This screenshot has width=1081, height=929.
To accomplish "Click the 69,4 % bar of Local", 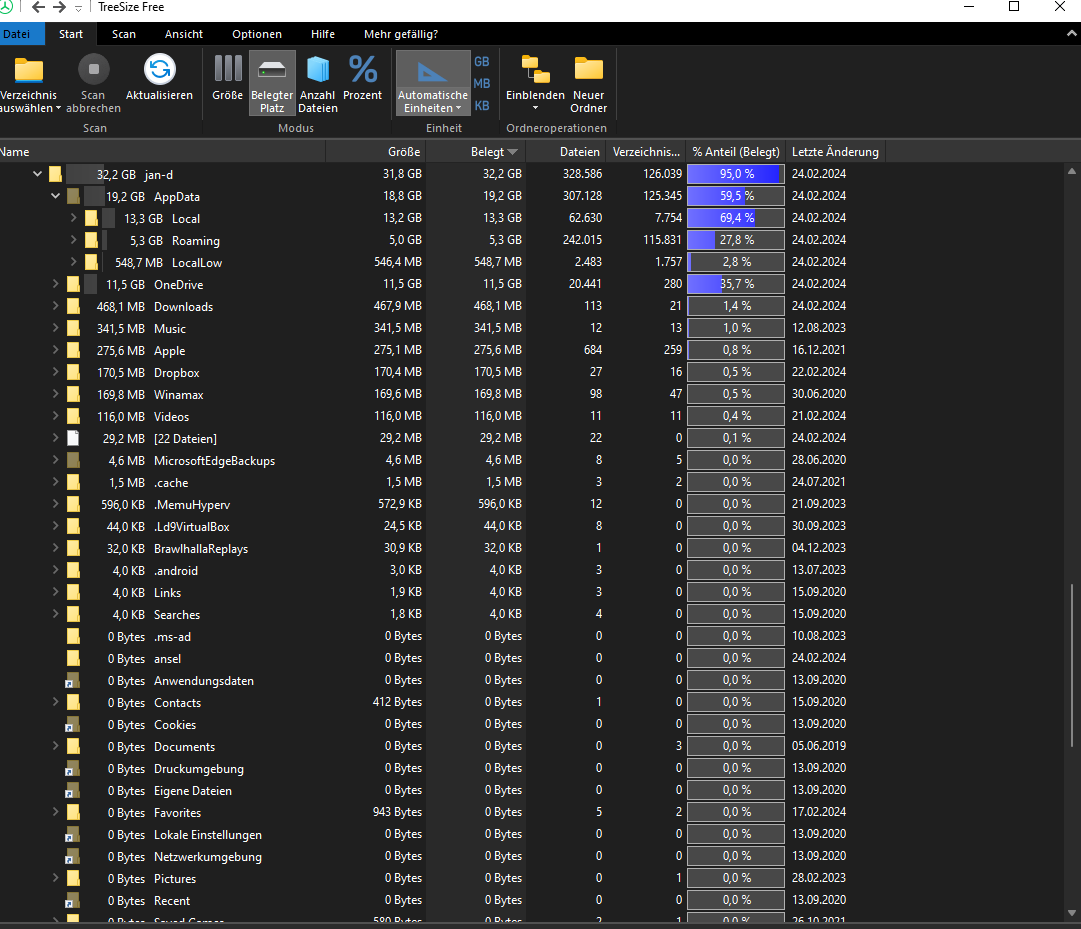I will point(736,218).
